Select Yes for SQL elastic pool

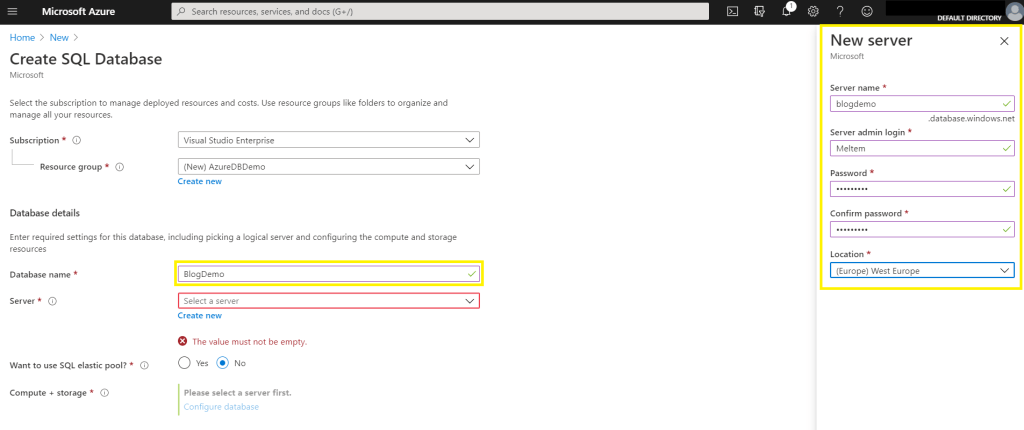[184, 363]
